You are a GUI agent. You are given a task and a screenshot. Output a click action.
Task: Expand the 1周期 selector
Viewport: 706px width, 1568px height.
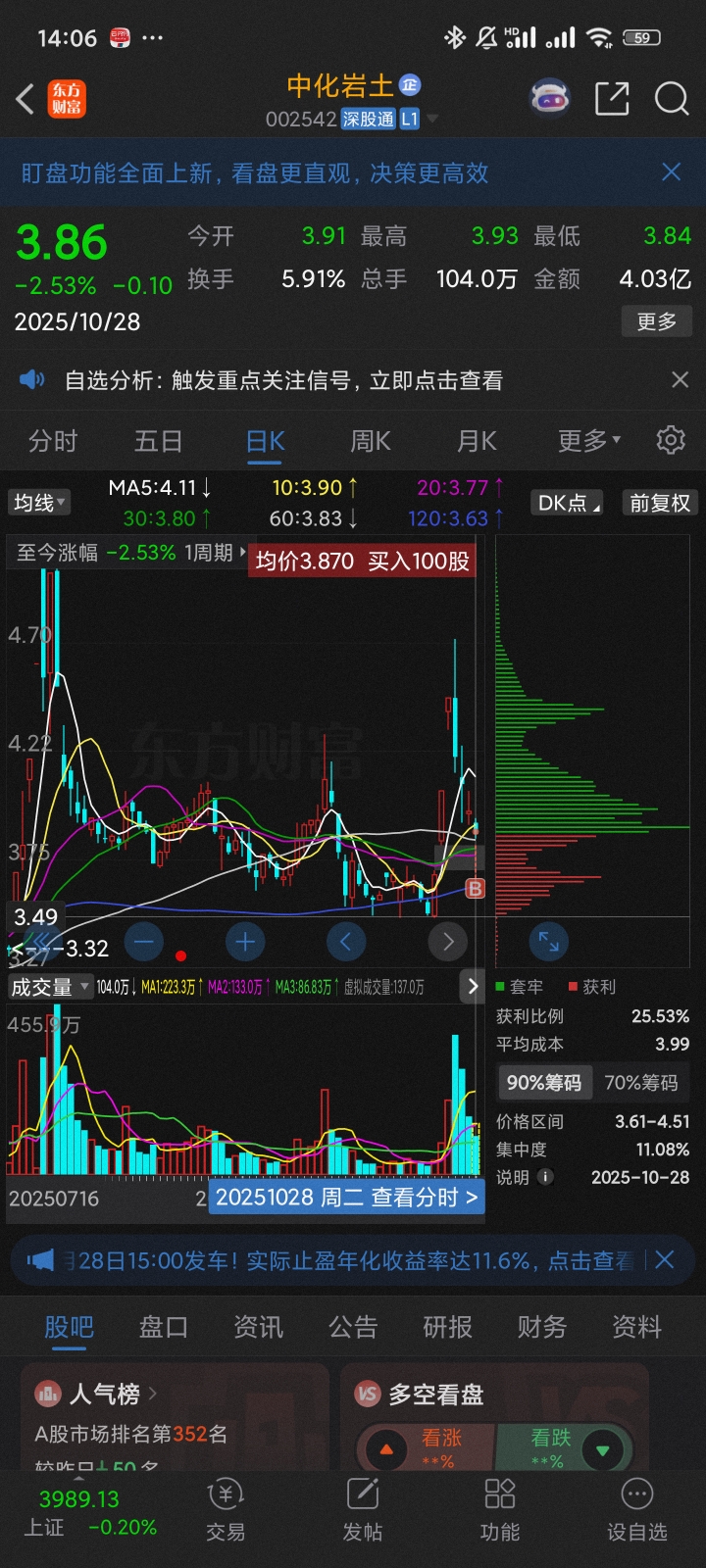[x=215, y=553]
